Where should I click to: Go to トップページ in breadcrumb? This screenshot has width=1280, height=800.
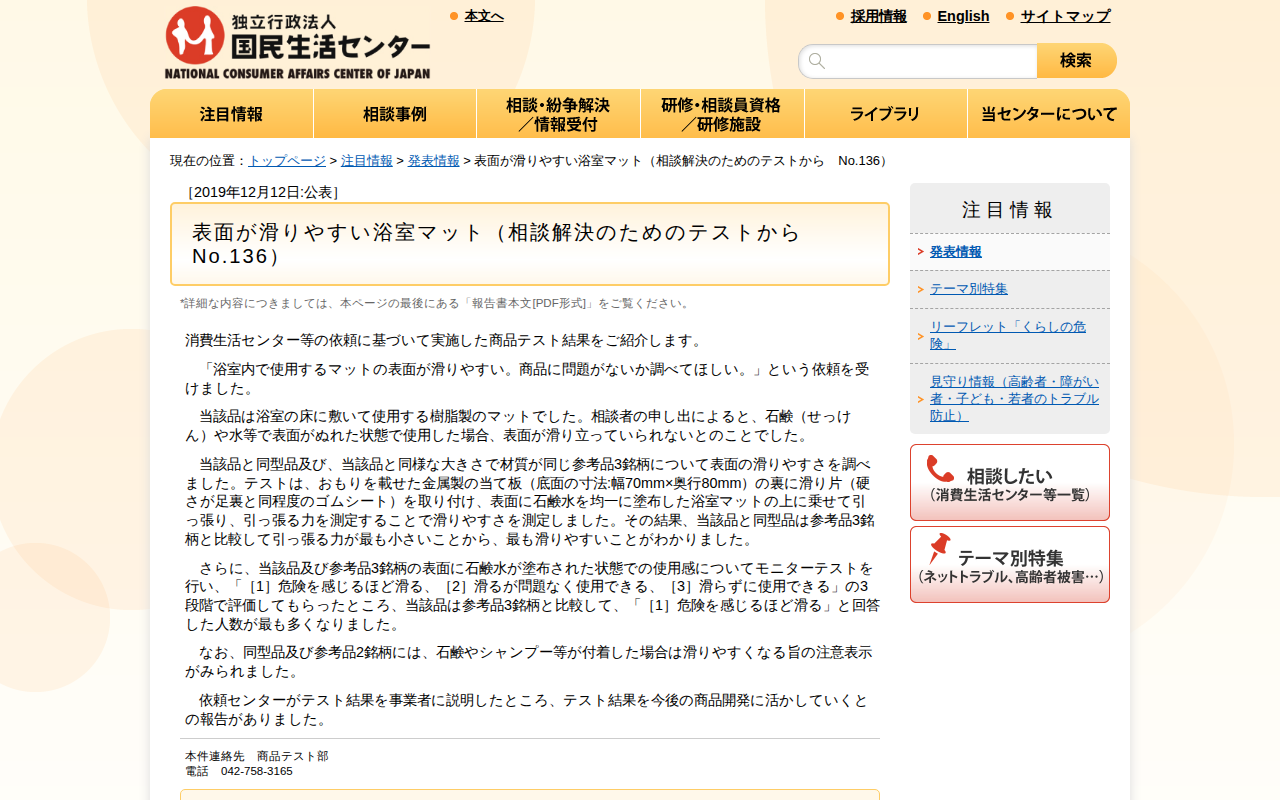(x=287, y=160)
